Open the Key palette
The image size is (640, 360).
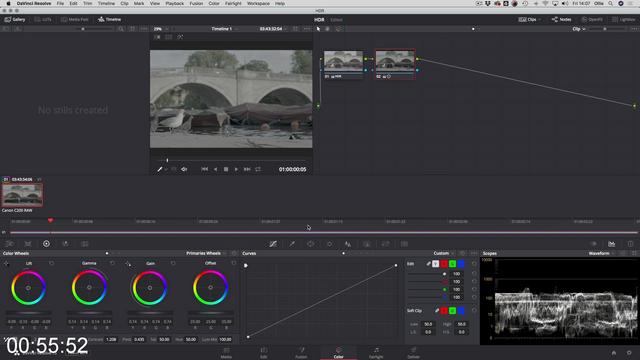pyautogui.click(x=367, y=244)
